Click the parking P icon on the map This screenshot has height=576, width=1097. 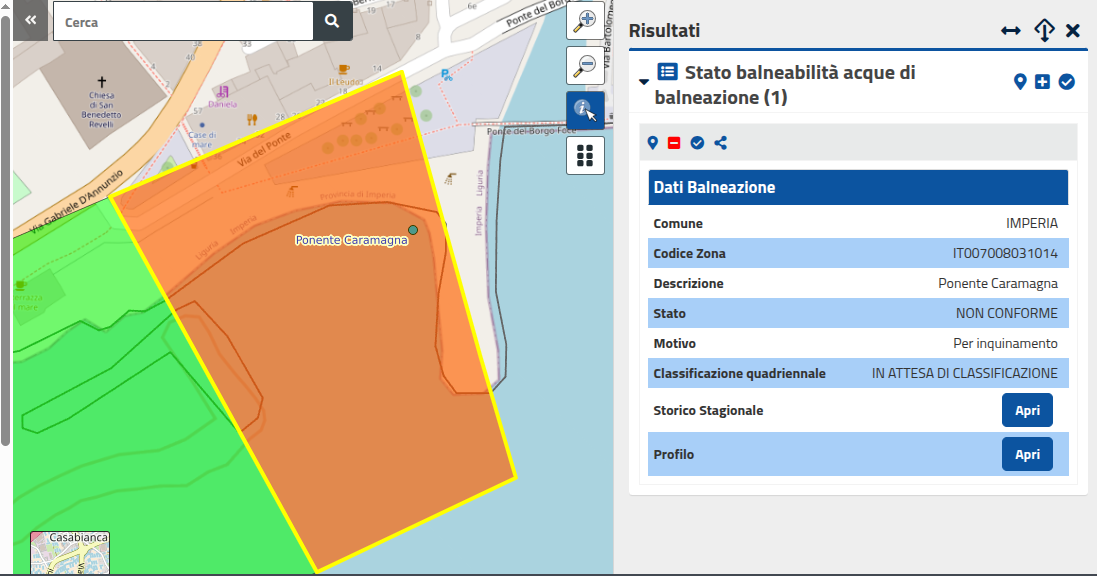click(x=446, y=75)
